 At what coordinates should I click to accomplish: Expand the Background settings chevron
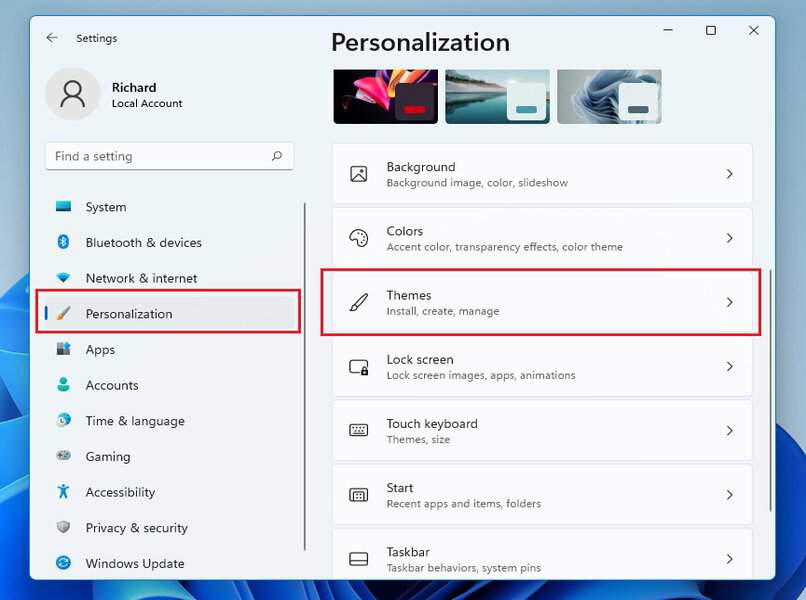tap(729, 174)
